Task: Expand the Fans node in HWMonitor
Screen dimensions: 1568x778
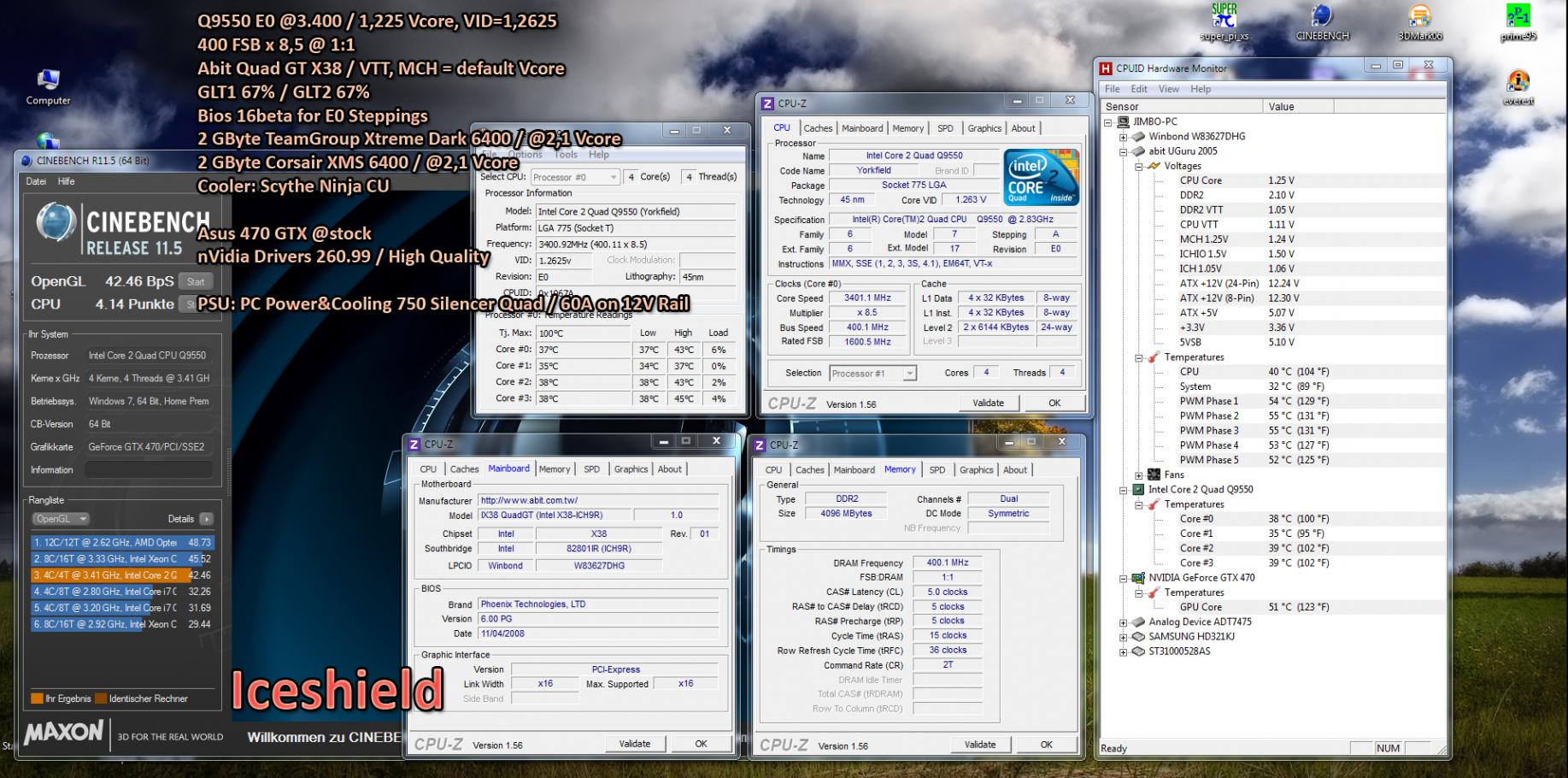Action: pyautogui.click(x=1139, y=475)
